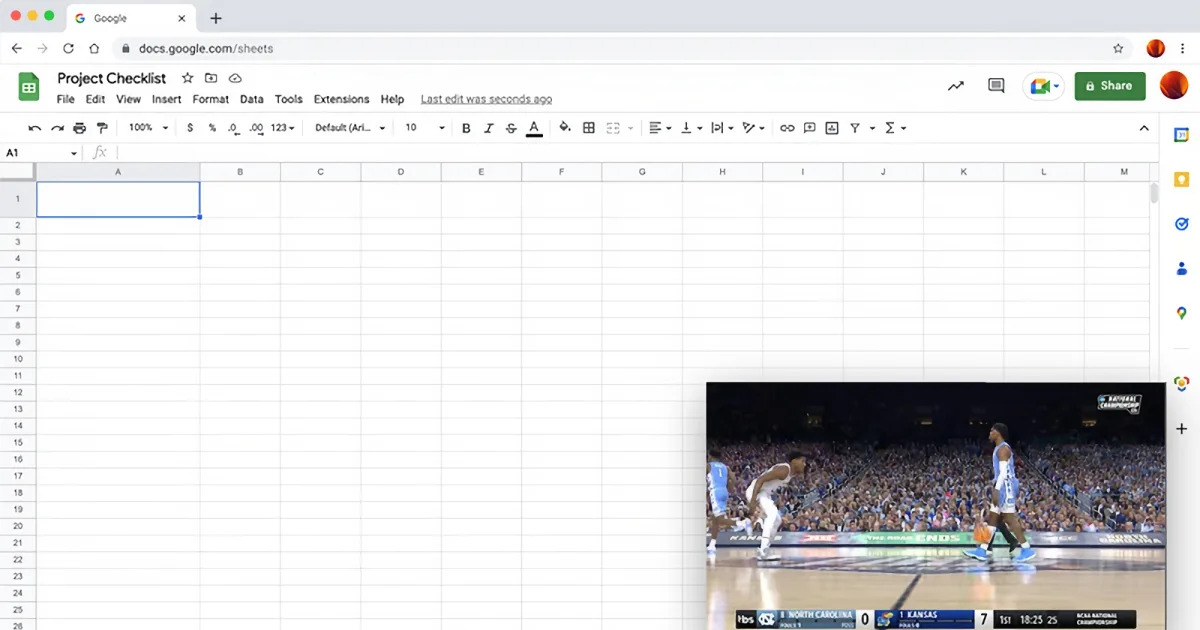
Task: Open the fill color picker
Action: pos(565,128)
